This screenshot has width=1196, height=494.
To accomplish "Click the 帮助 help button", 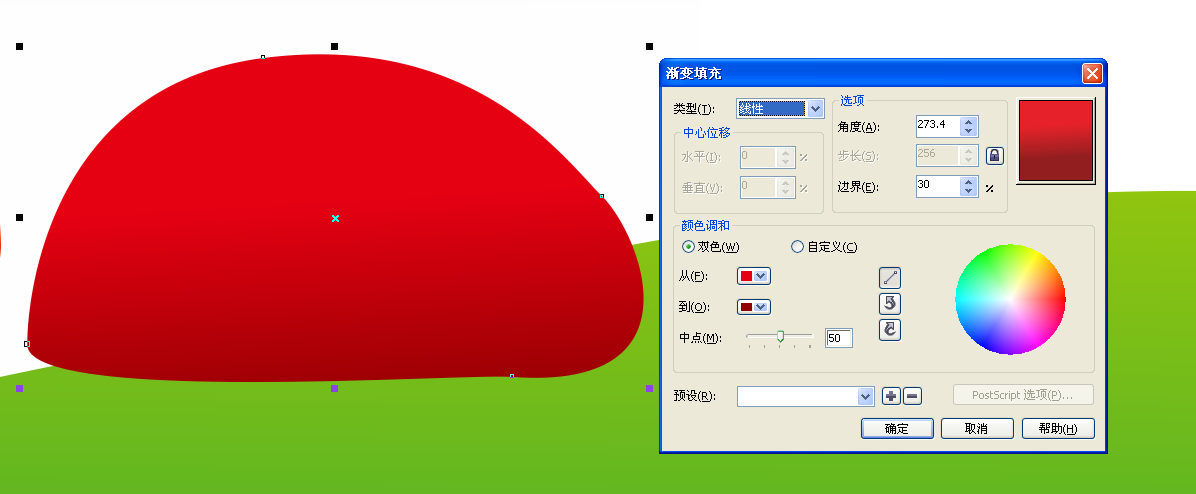I will [1058, 428].
